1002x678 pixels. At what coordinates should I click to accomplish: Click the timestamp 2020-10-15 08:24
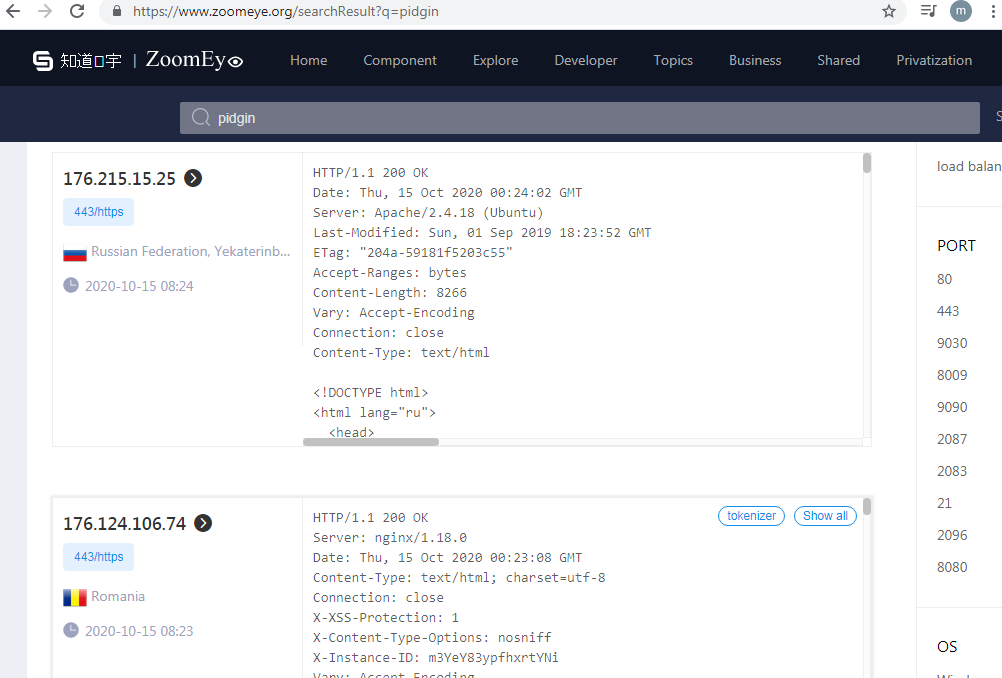139,286
